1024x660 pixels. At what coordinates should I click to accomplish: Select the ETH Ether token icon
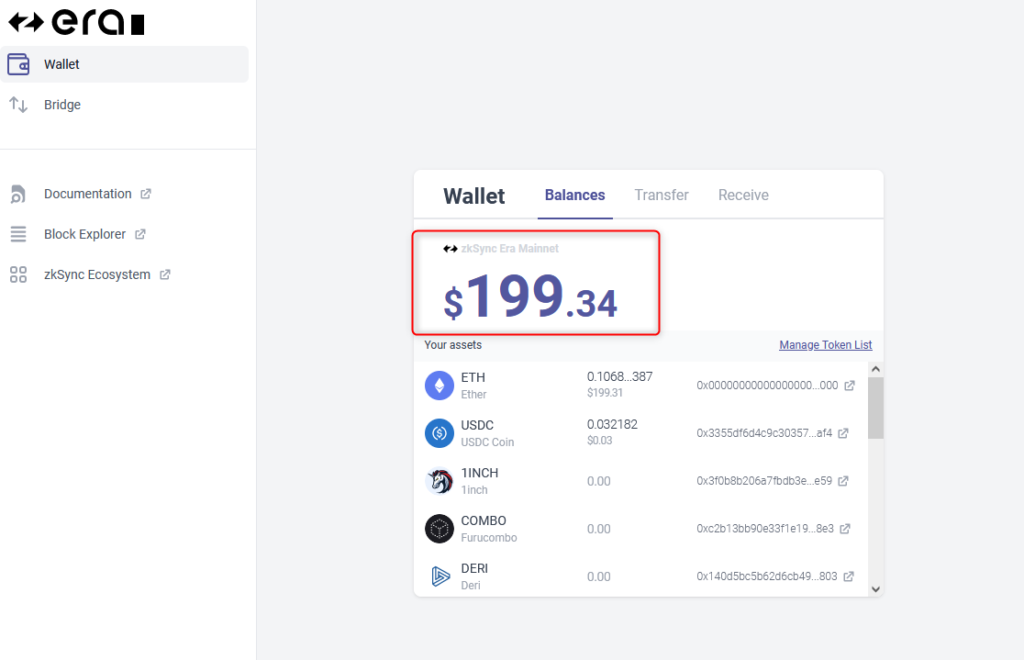(x=440, y=385)
